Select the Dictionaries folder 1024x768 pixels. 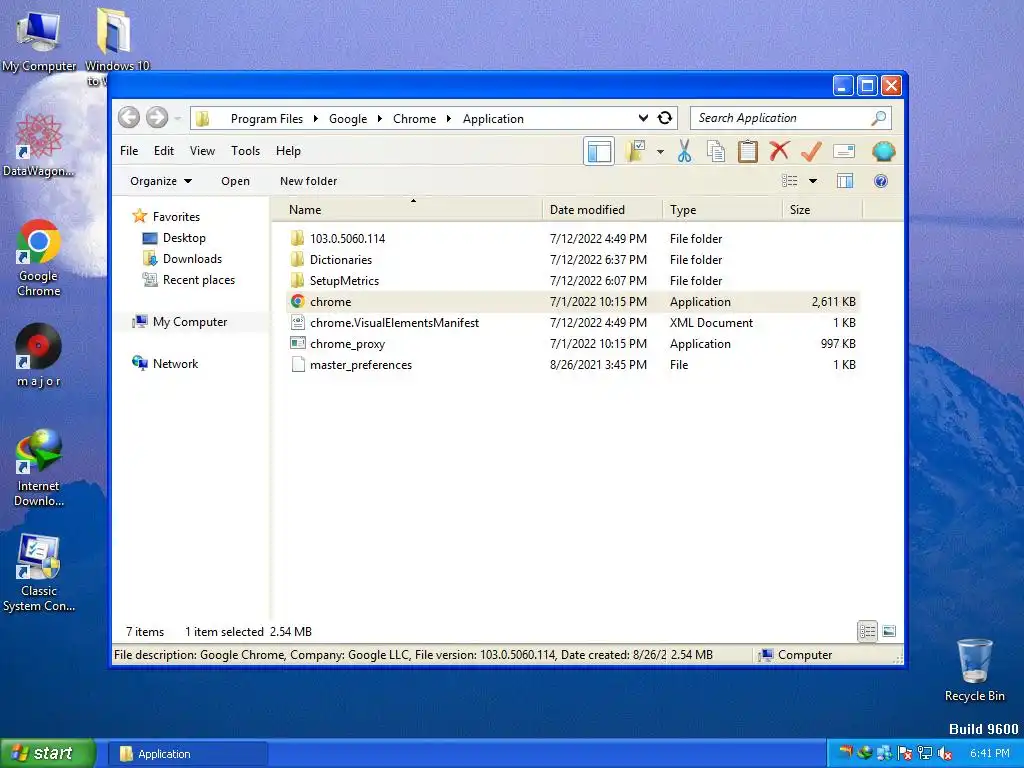(x=572, y=259)
